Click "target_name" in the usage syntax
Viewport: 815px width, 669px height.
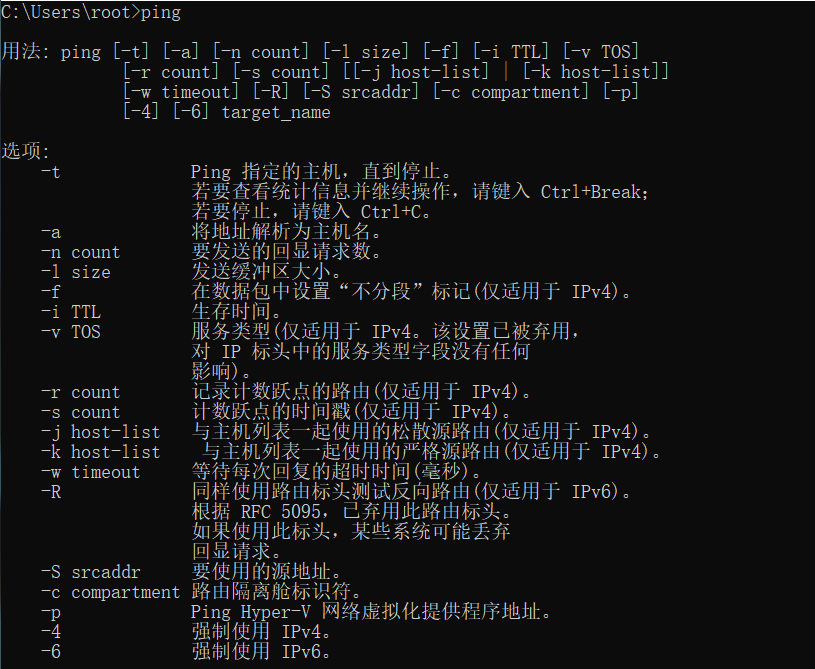click(276, 112)
